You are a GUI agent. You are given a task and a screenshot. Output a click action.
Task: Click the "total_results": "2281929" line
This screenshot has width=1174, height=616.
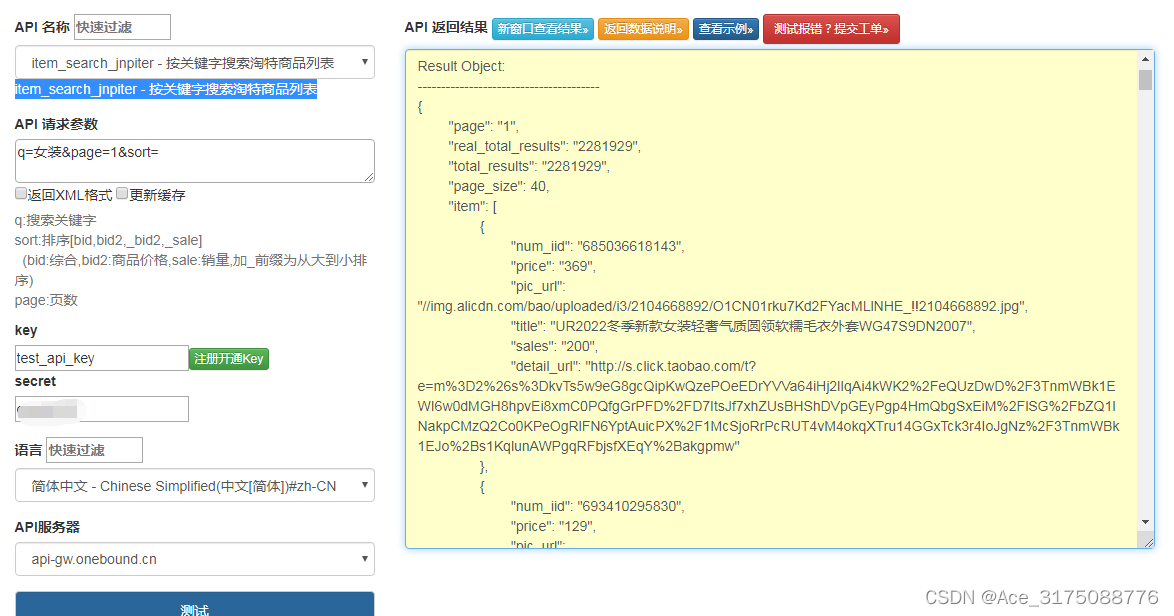point(529,166)
